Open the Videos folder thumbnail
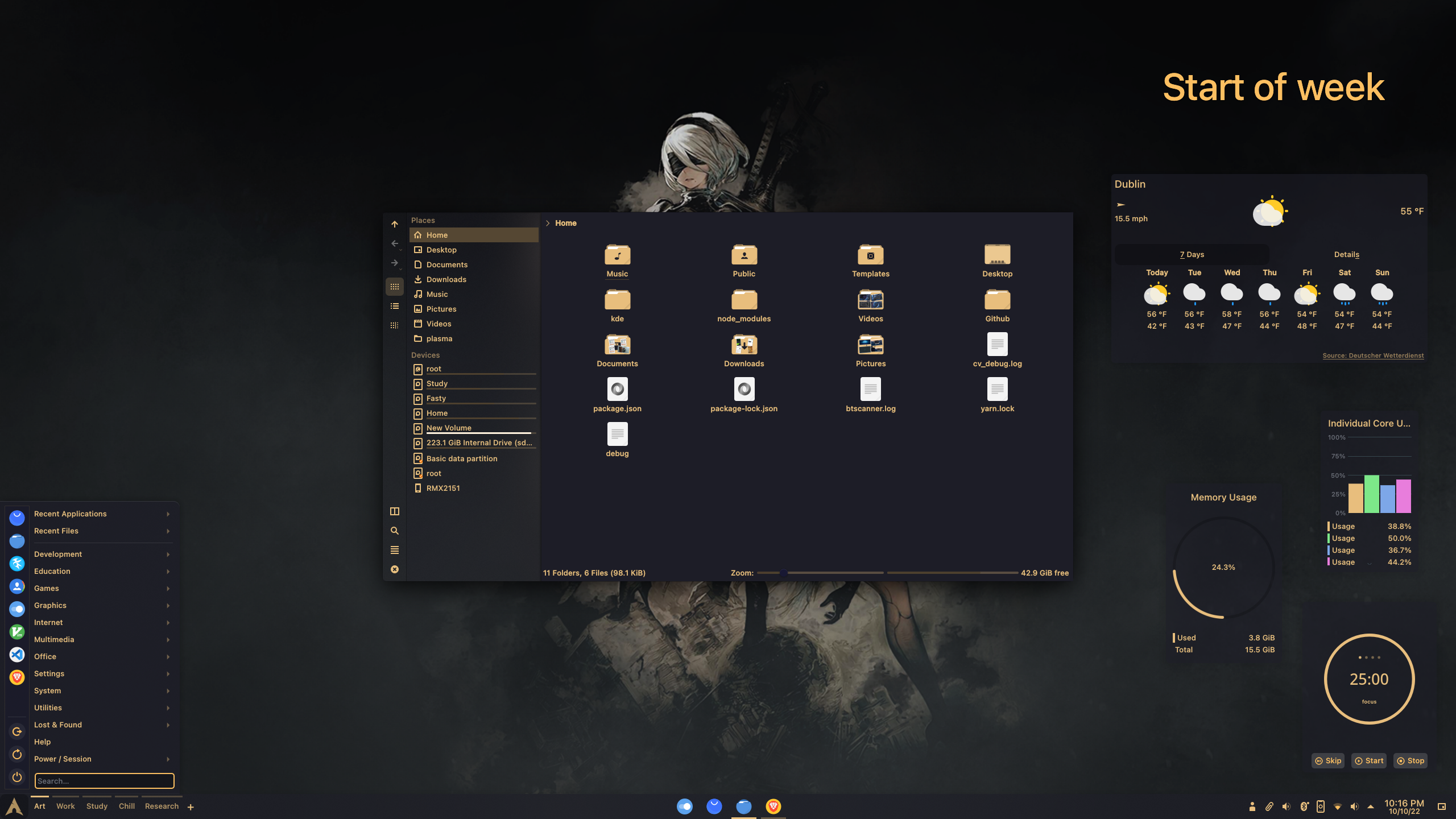The height and width of the screenshot is (819, 1456). pyautogui.click(x=871, y=300)
